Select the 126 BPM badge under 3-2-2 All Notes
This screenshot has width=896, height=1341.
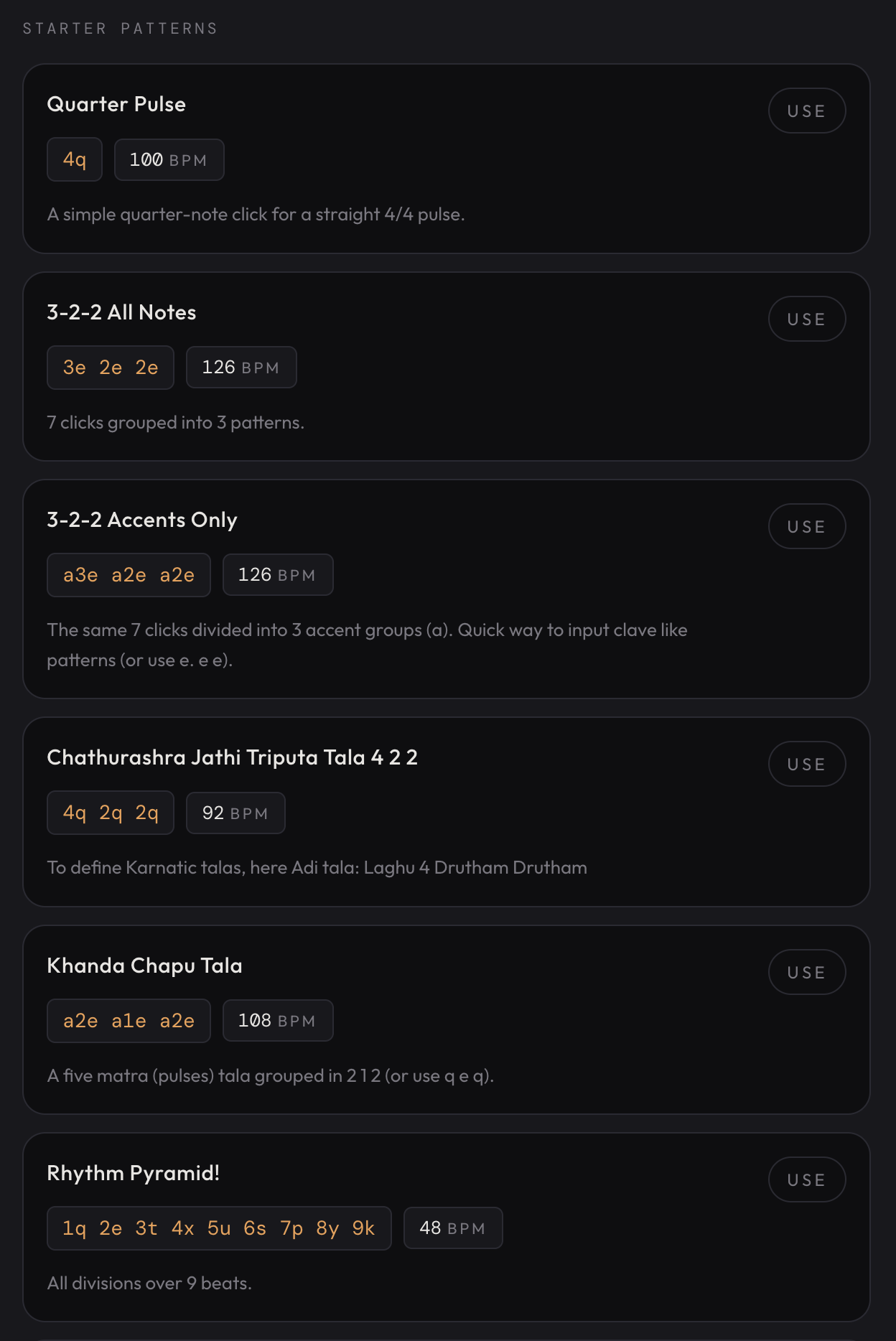tap(241, 368)
